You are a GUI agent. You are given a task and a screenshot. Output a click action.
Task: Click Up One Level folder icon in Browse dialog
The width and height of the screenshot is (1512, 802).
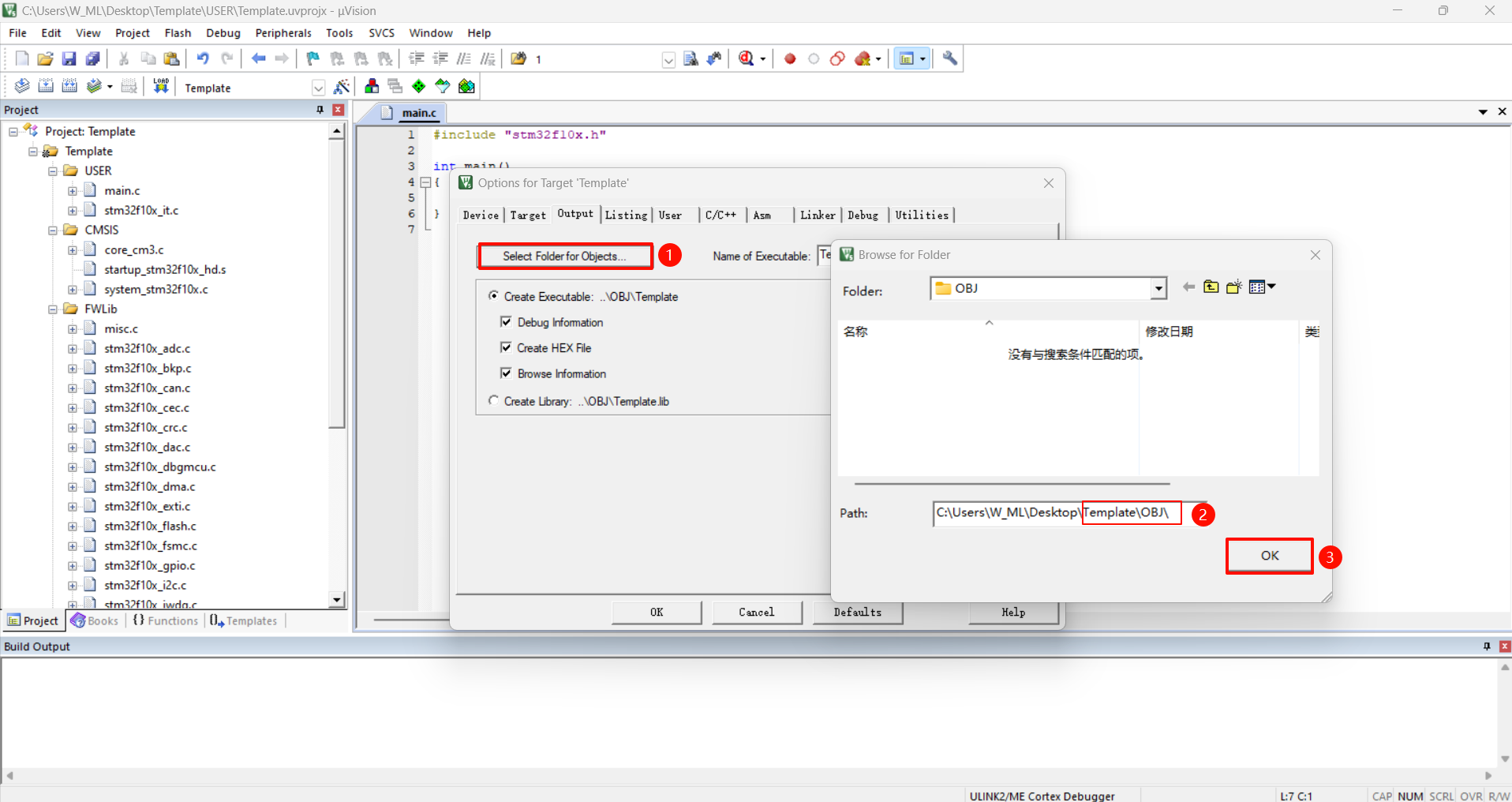point(1211,287)
